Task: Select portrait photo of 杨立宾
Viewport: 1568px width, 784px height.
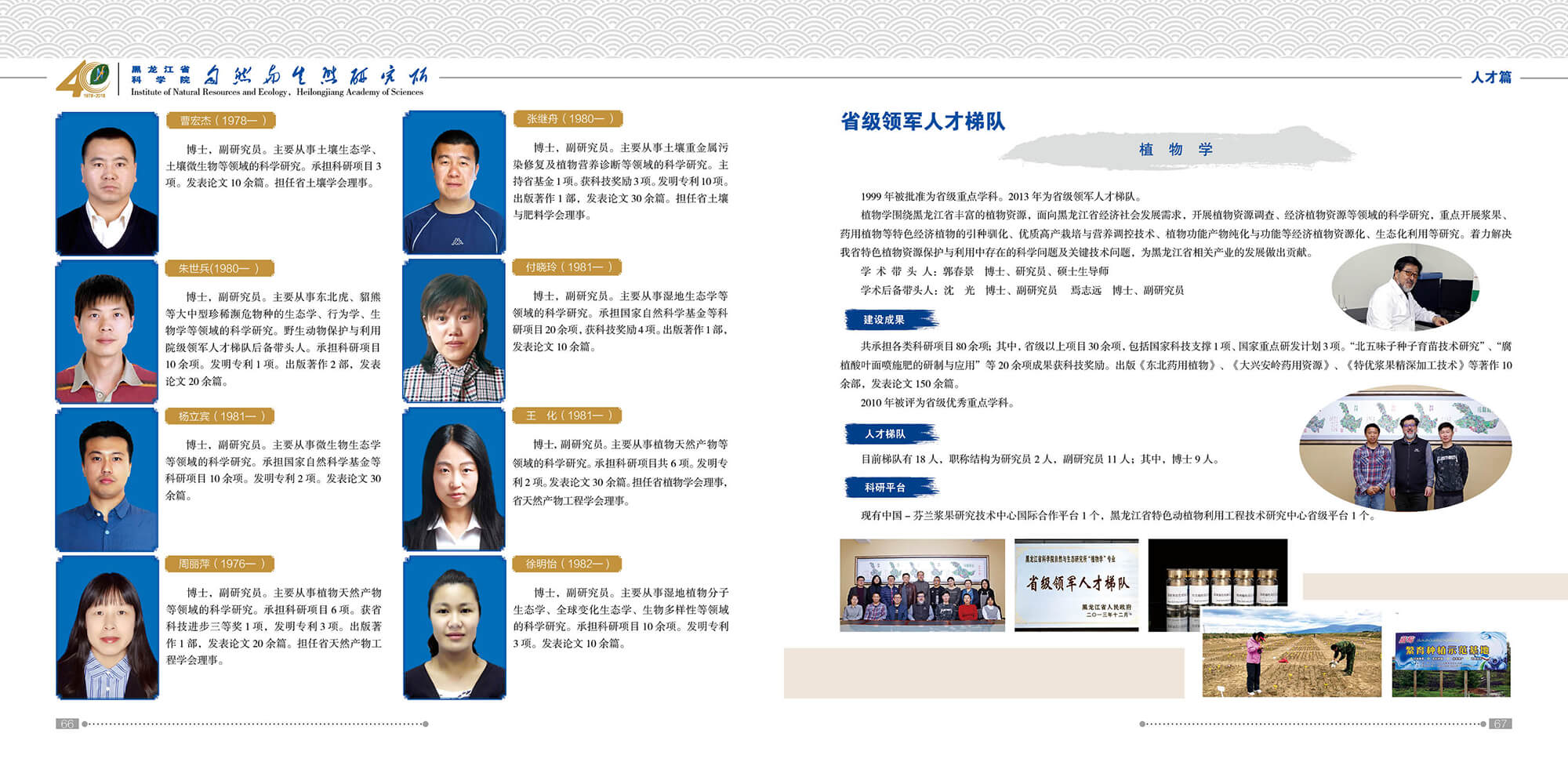Action: click(x=107, y=480)
